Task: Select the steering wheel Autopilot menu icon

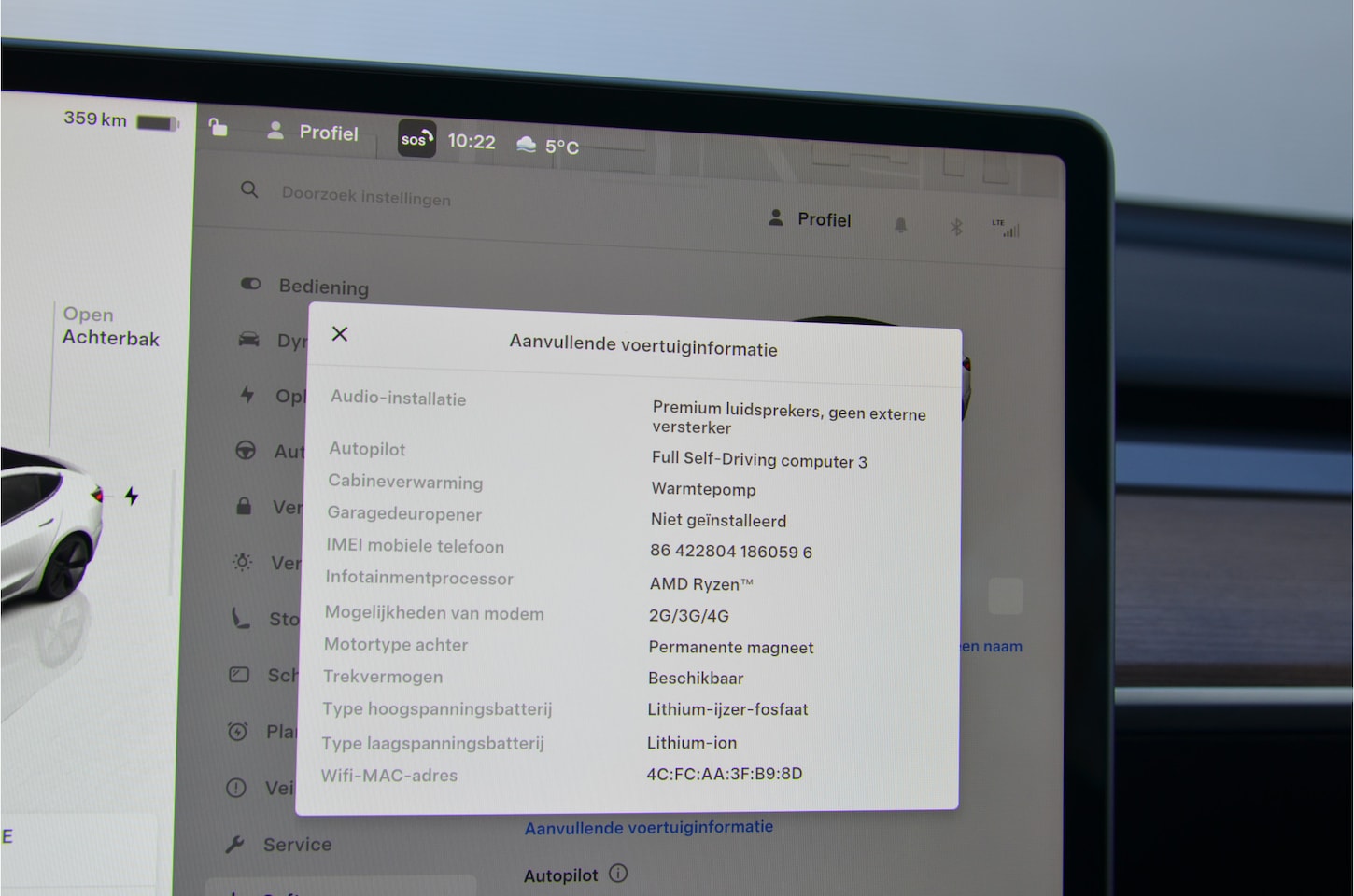Action: (x=246, y=451)
